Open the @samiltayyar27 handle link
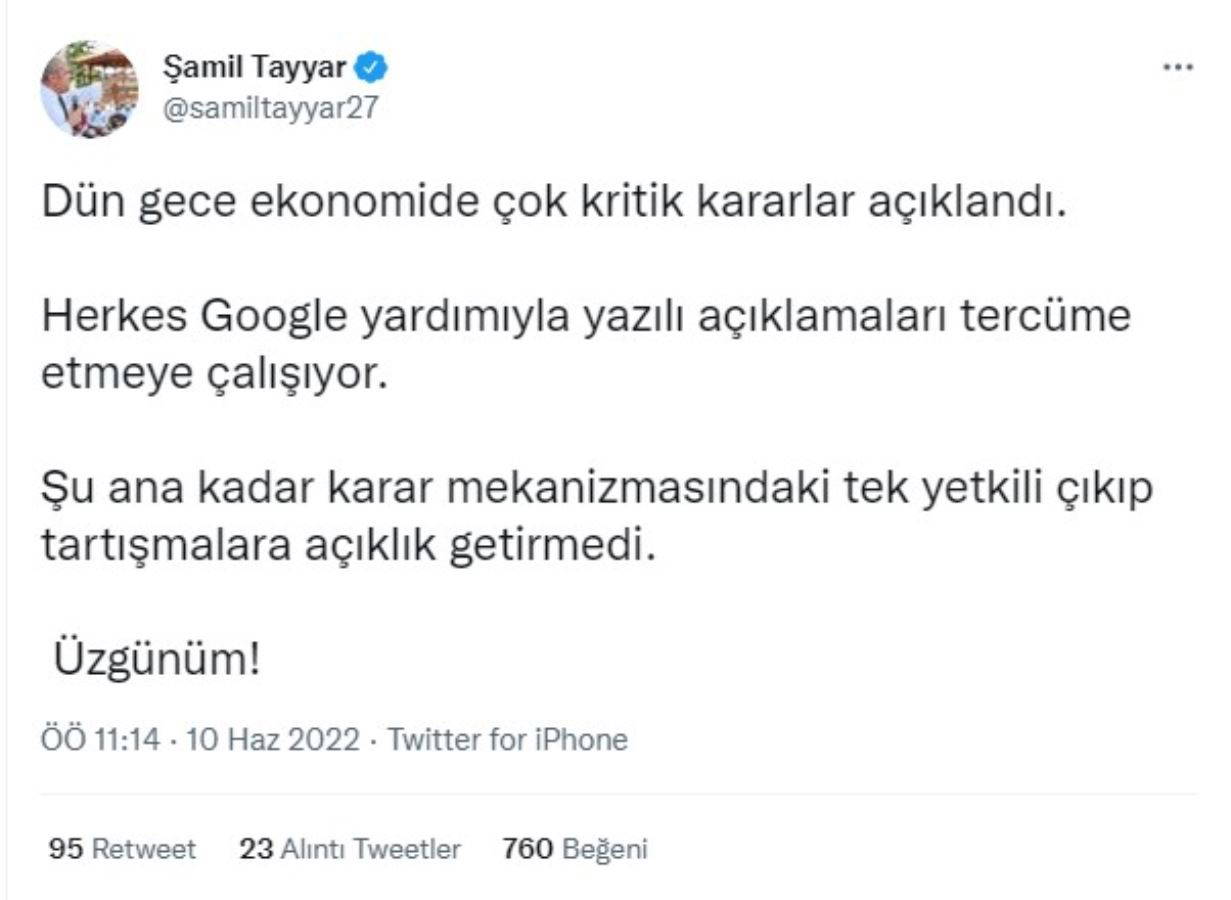Screen dimensions: 1231x900 pos(270,107)
